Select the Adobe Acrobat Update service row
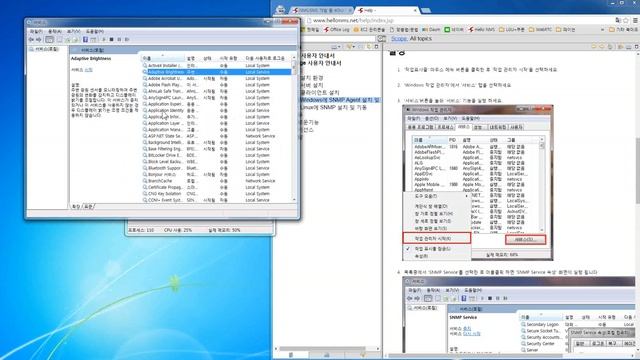The image size is (640, 360). [x=217, y=78]
